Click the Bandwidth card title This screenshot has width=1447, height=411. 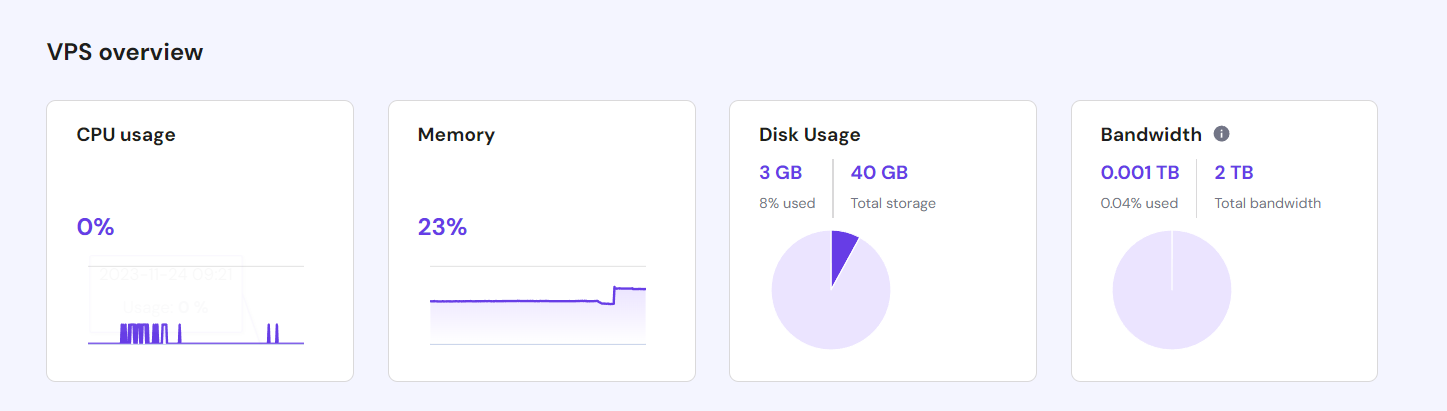(x=1151, y=134)
